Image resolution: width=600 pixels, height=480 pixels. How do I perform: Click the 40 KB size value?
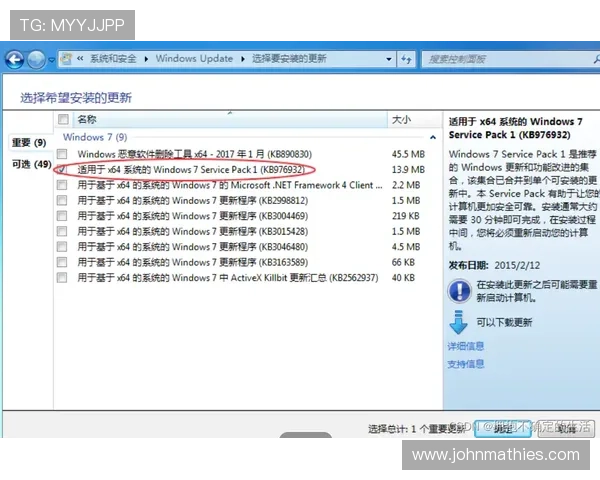[403, 278]
